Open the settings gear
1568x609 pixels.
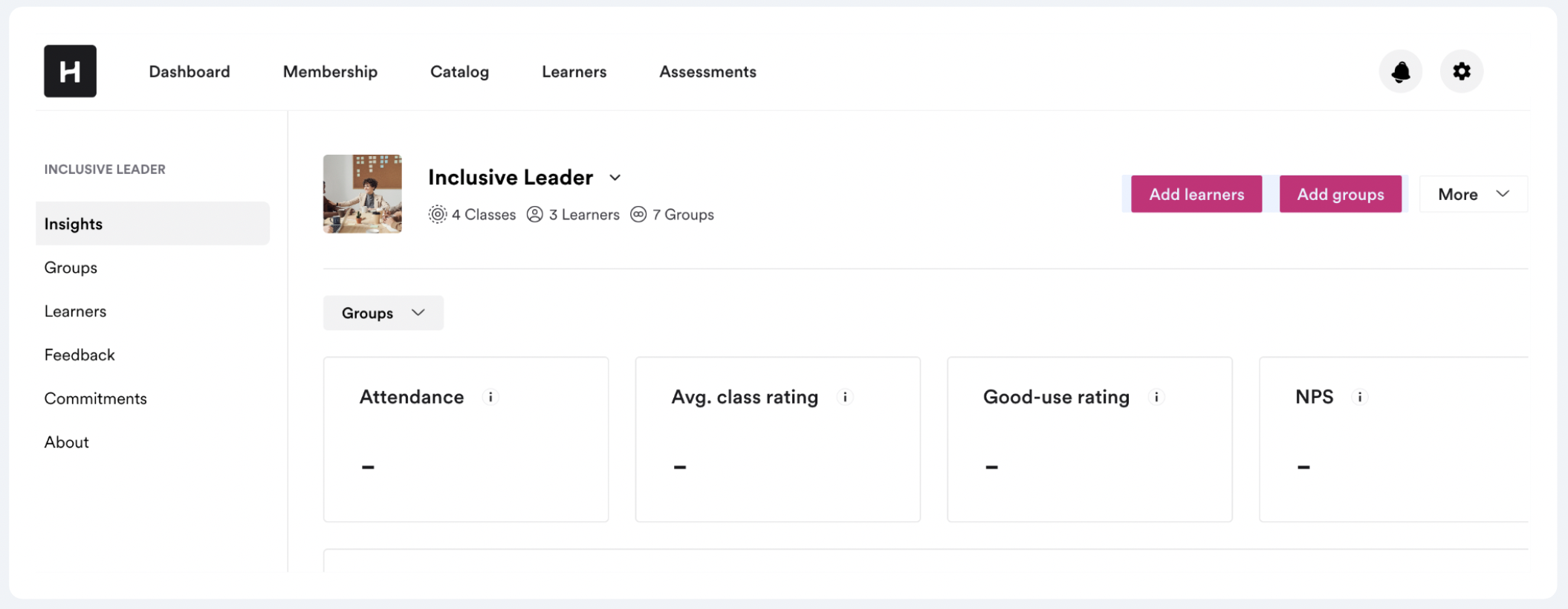click(1462, 71)
